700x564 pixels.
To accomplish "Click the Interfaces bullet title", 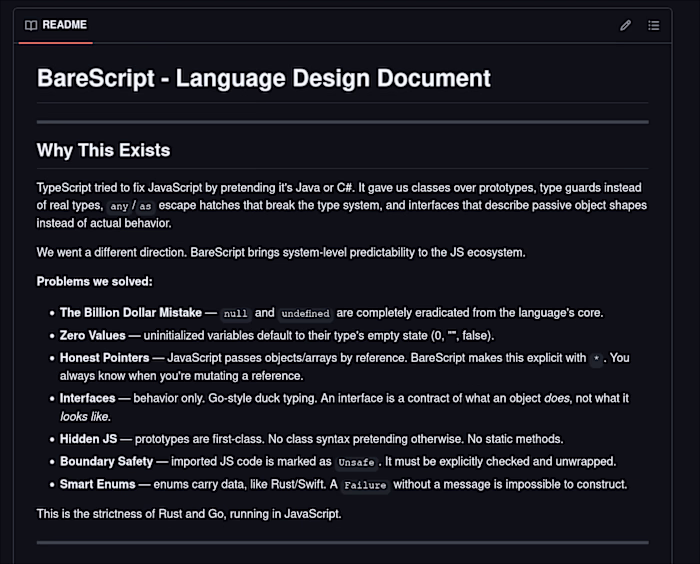I will coord(88,398).
